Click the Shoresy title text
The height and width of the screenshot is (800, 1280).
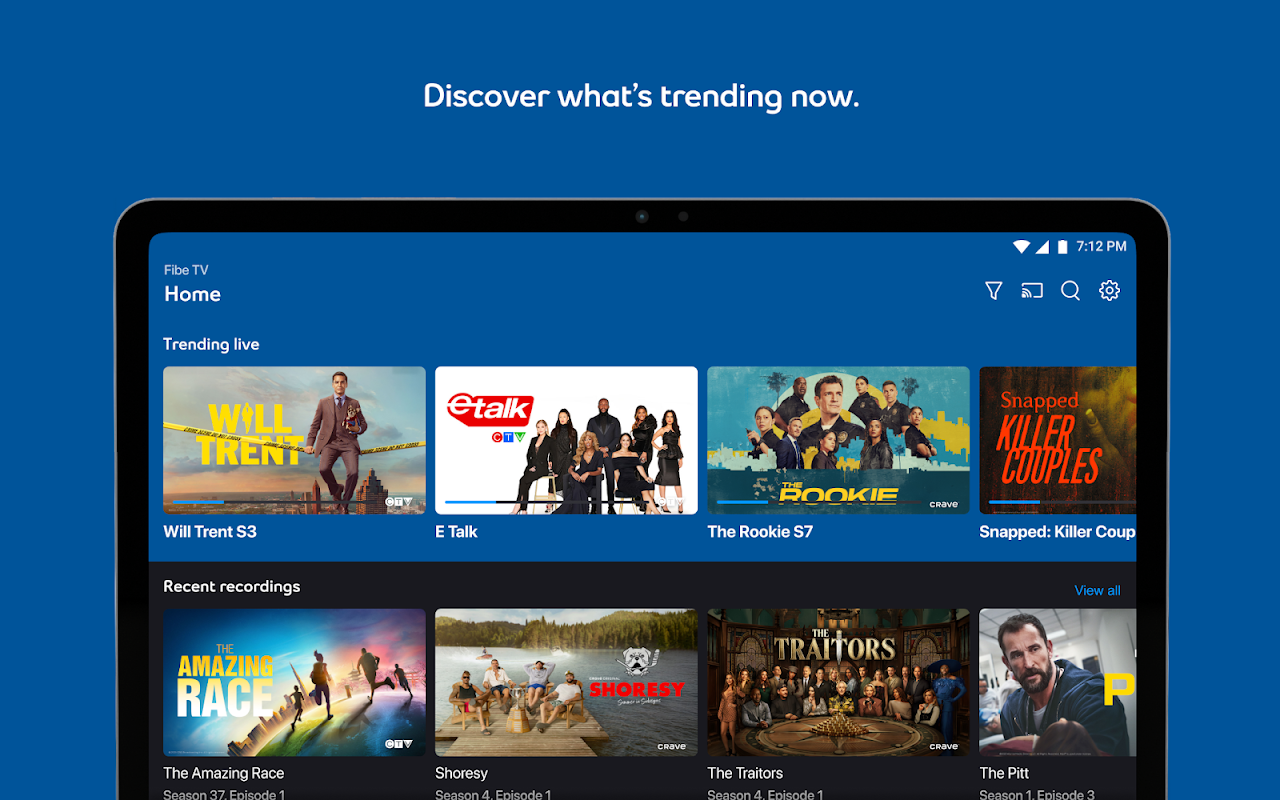(x=461, y=773)
